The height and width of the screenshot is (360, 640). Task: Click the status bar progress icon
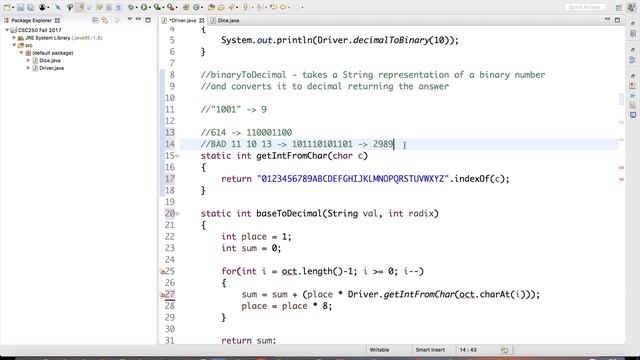[504, 350]
